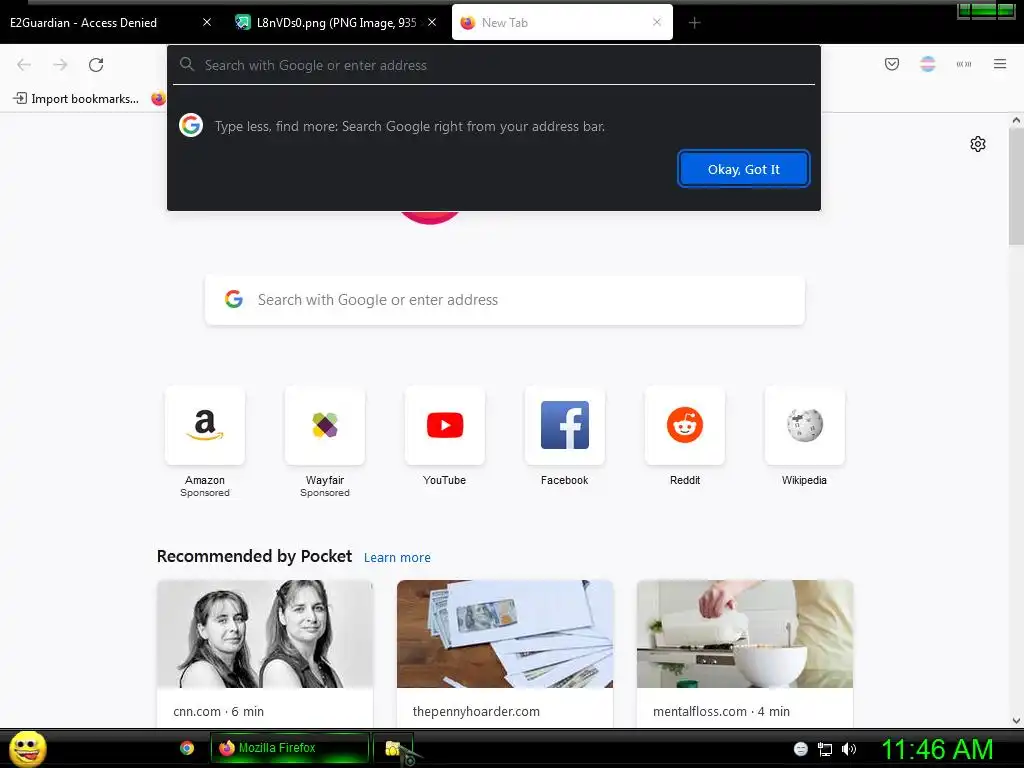
Task: Select Mozilla Firefox taskbar button
Action: [x=289, y=748]
